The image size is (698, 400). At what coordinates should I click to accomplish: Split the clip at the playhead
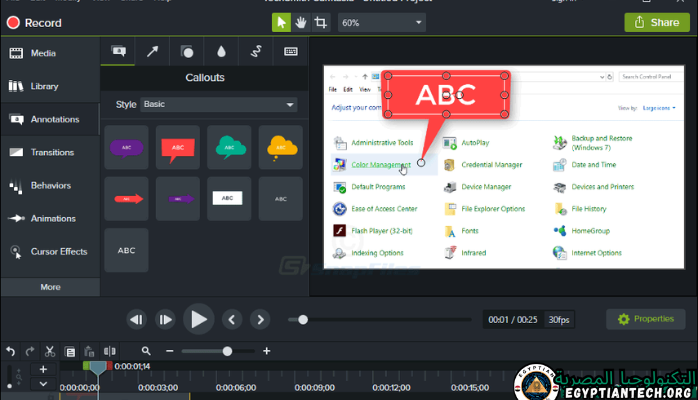tap(109, 351)
